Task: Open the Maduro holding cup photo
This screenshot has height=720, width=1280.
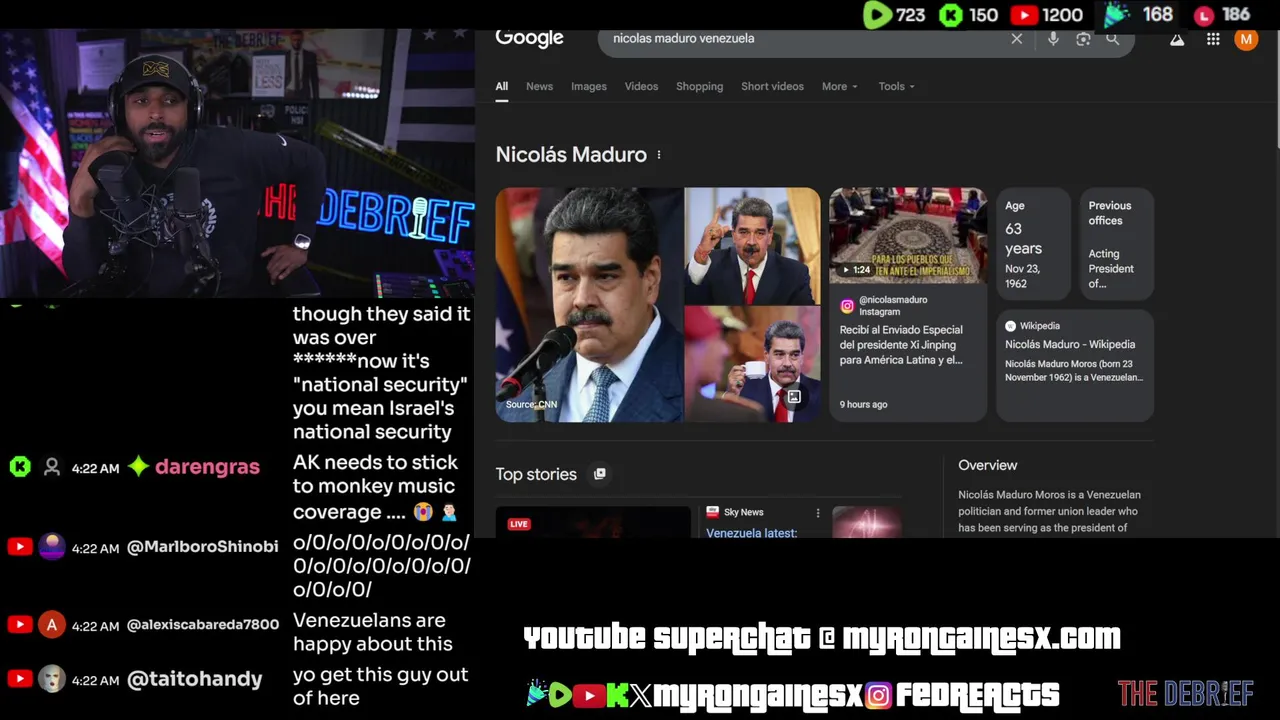Action: pyautogui.click(x=752, y=364)
